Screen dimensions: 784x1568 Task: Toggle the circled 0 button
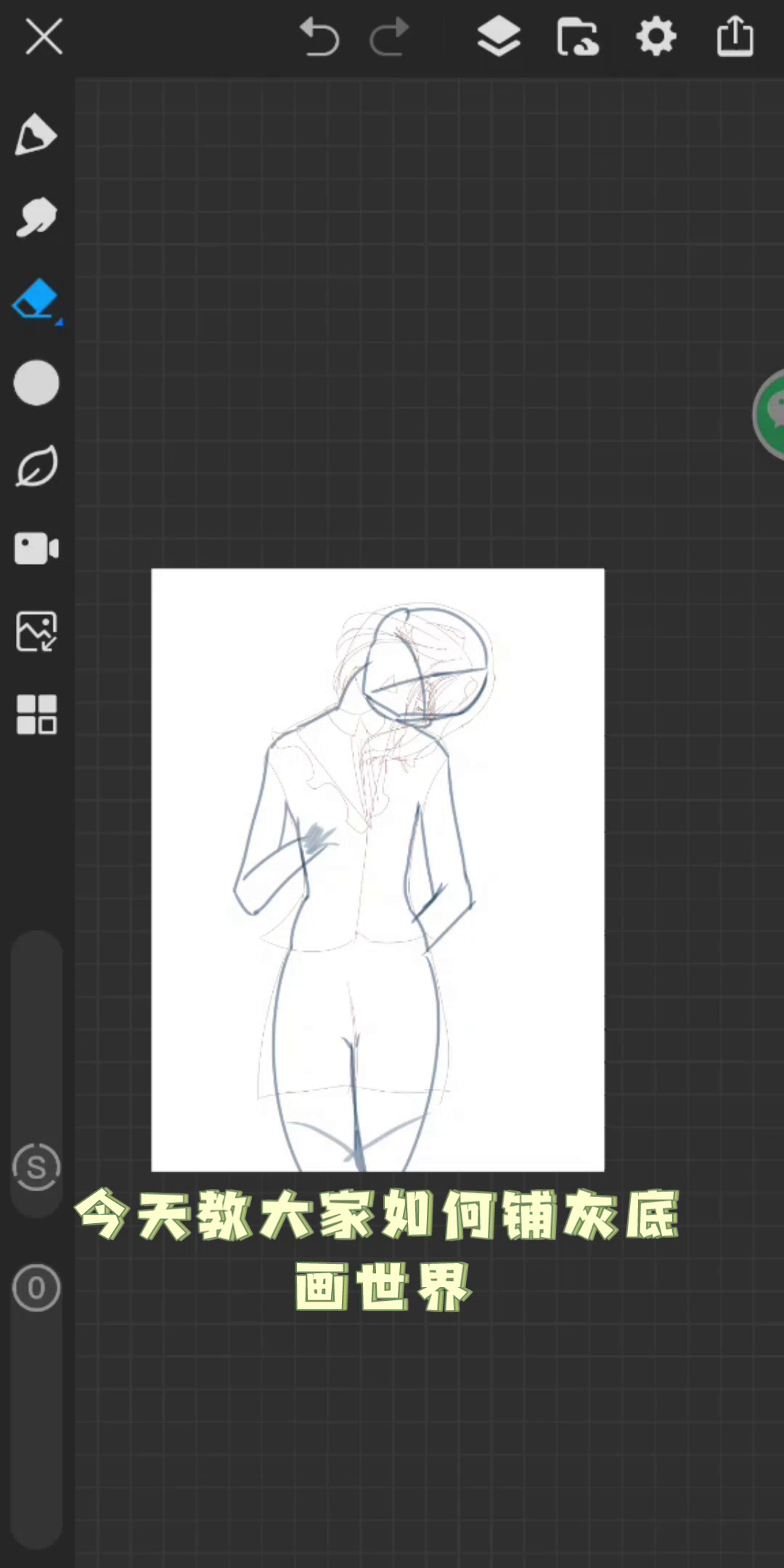point(36,1288)
